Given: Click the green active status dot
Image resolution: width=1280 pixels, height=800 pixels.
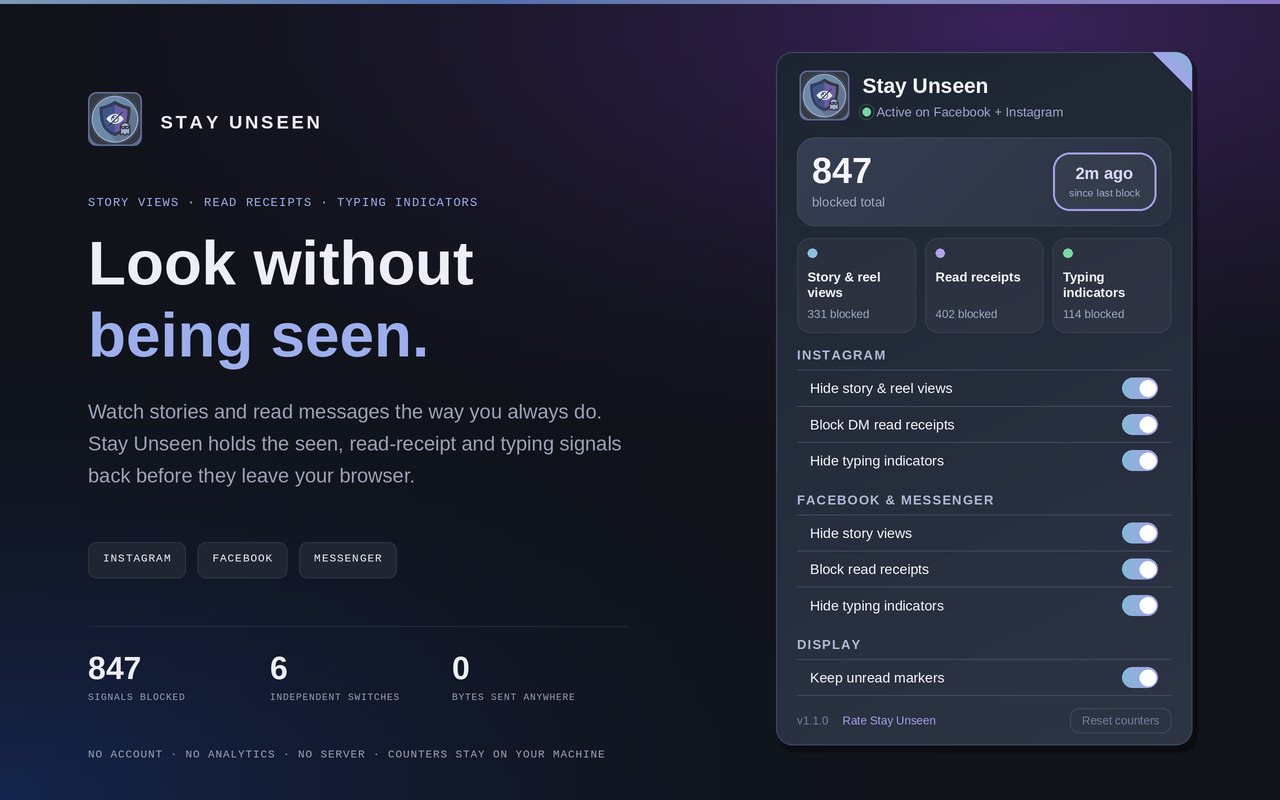Looking at the screenshot, I should pos(867,112).
